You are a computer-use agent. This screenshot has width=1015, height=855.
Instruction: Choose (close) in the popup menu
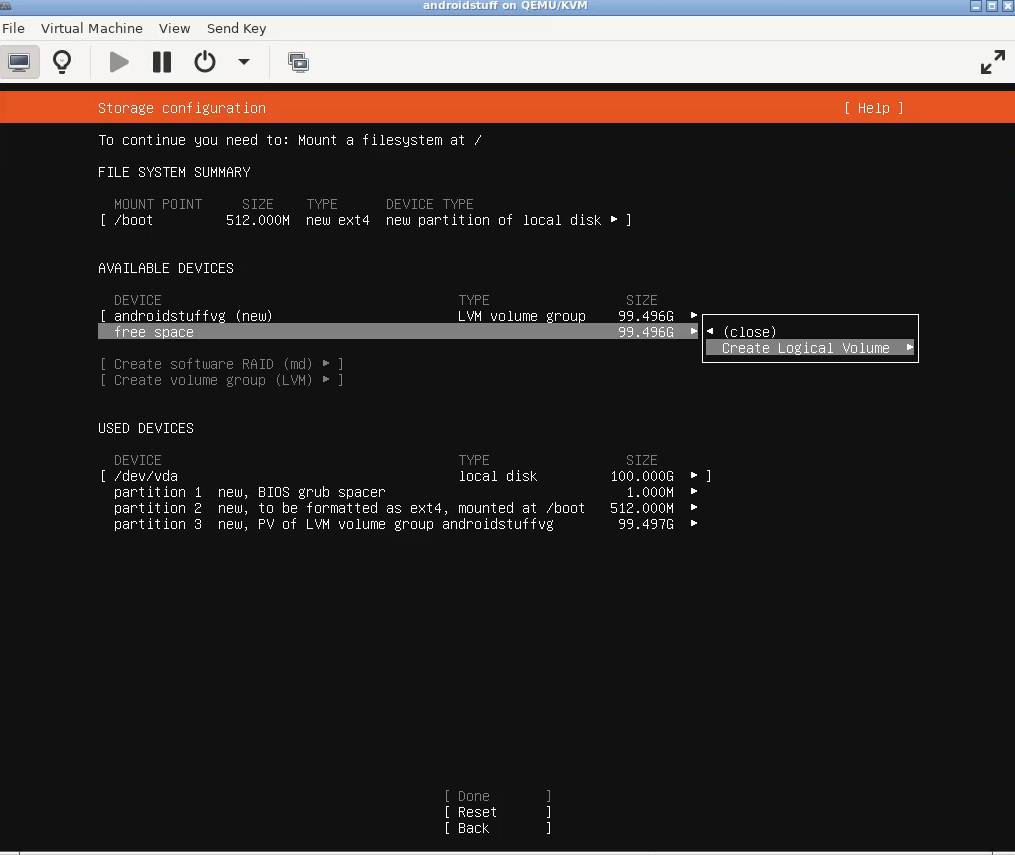click(x=750, y=332)
